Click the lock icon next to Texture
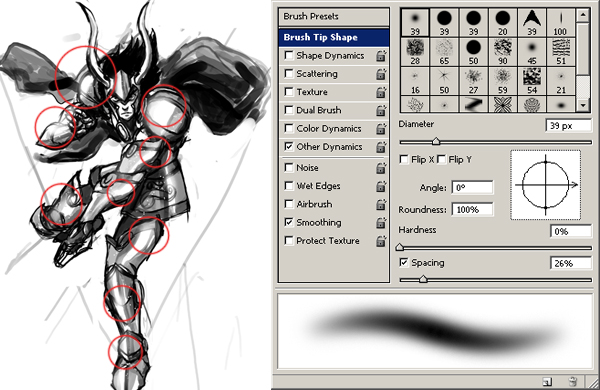This screenshot has width=600, height=390. click(381, 92)
